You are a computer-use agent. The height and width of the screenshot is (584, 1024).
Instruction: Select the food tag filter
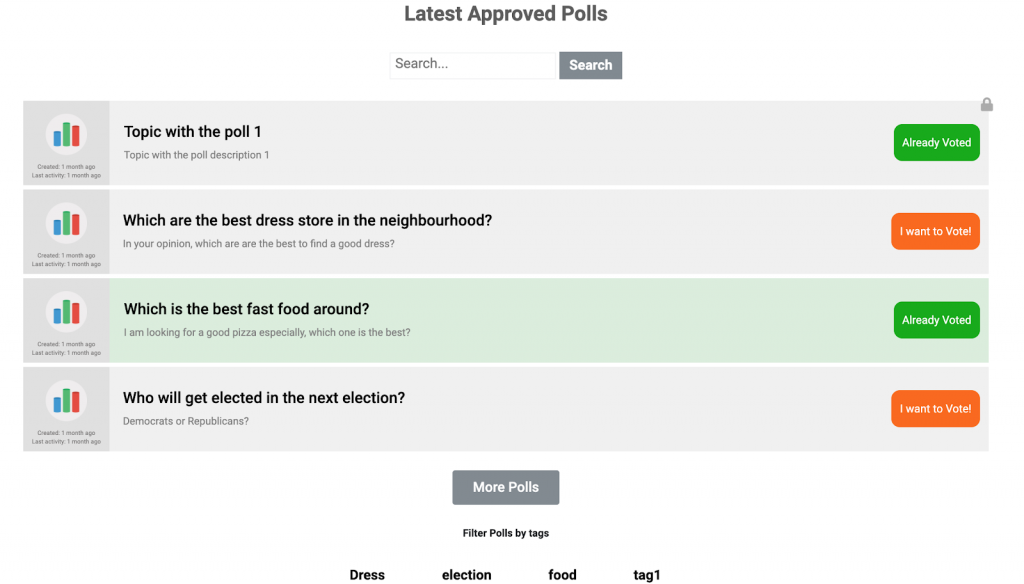coord(562,575)
